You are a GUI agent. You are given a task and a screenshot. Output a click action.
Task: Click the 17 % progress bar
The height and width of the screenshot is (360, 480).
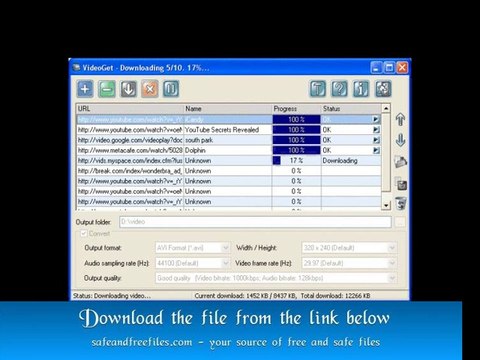[x=296, y=161]
